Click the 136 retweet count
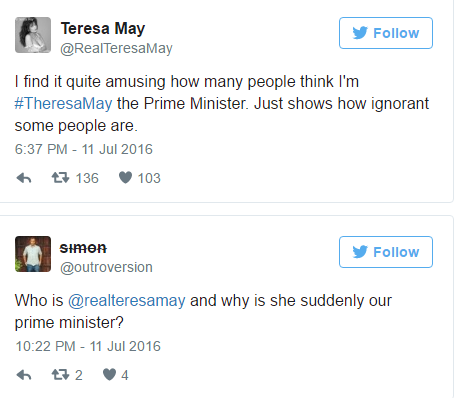The height and width of the screenshot is (398, 454). [87, 178]
